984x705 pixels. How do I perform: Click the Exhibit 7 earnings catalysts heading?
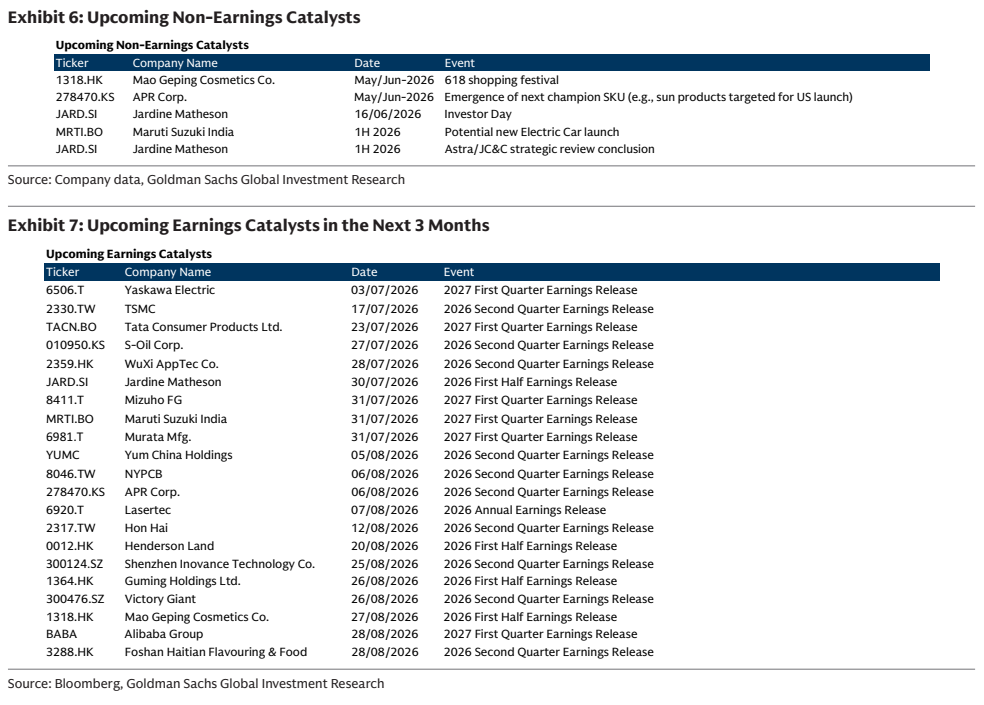tap(249, 225)
